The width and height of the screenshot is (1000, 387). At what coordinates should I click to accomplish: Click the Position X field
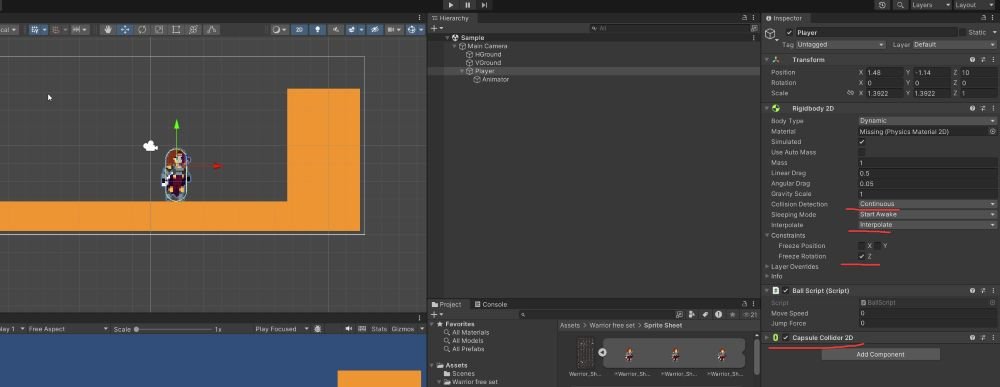click(884, 73)
